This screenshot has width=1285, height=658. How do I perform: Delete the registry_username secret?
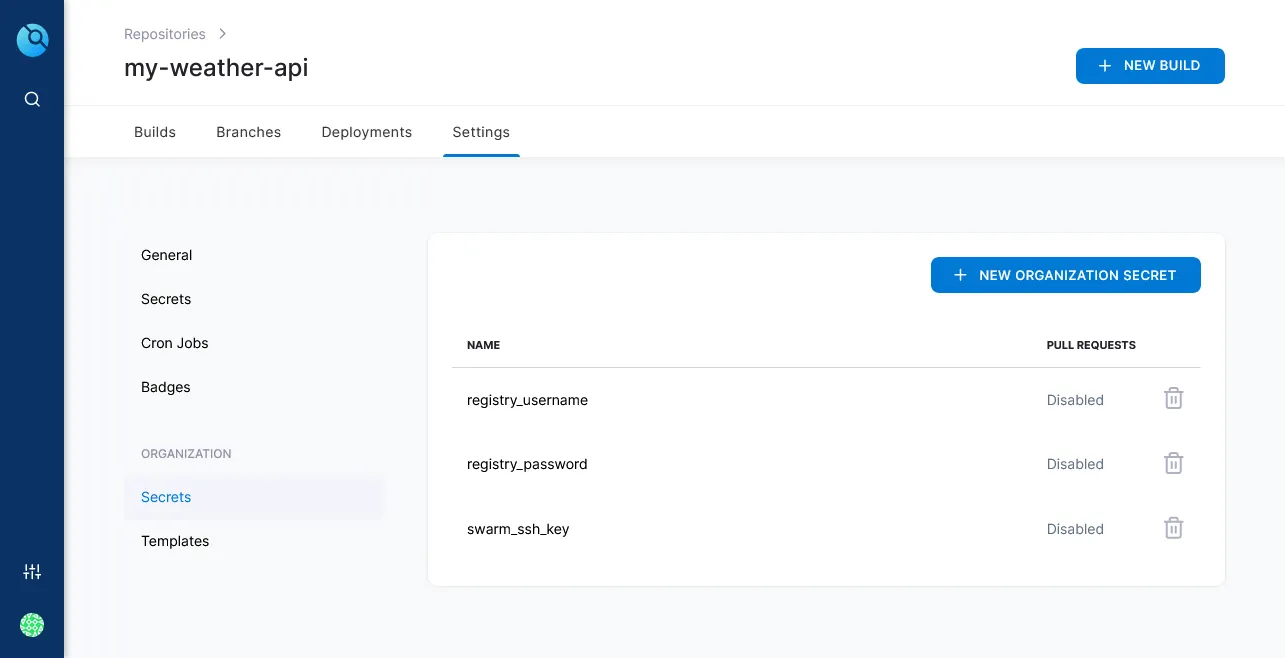pyautogui.click(x=1173, y=399)
